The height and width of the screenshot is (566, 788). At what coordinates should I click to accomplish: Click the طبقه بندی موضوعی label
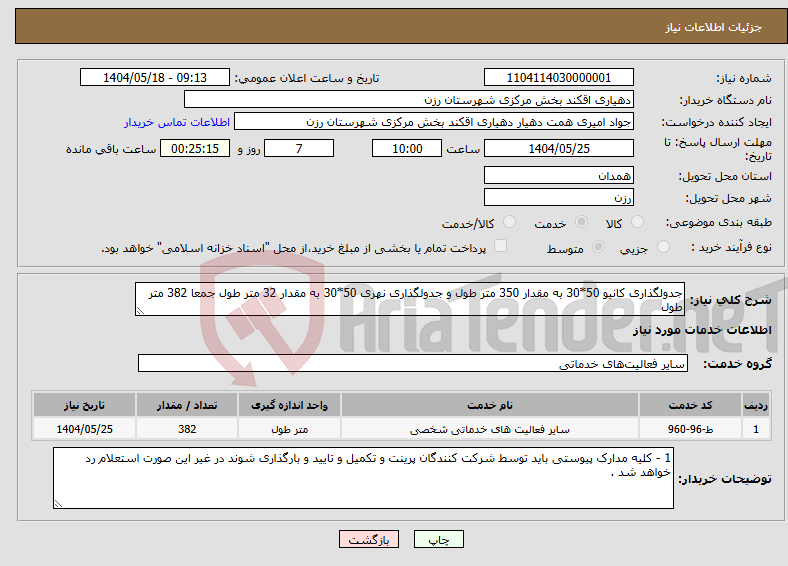tap(719, 222)
